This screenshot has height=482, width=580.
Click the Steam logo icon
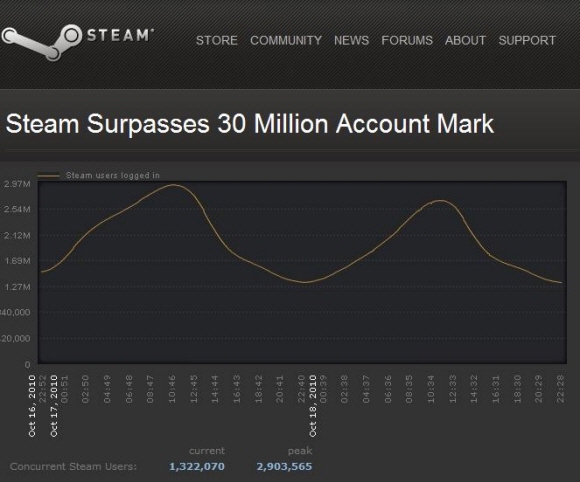coord(41,43)
